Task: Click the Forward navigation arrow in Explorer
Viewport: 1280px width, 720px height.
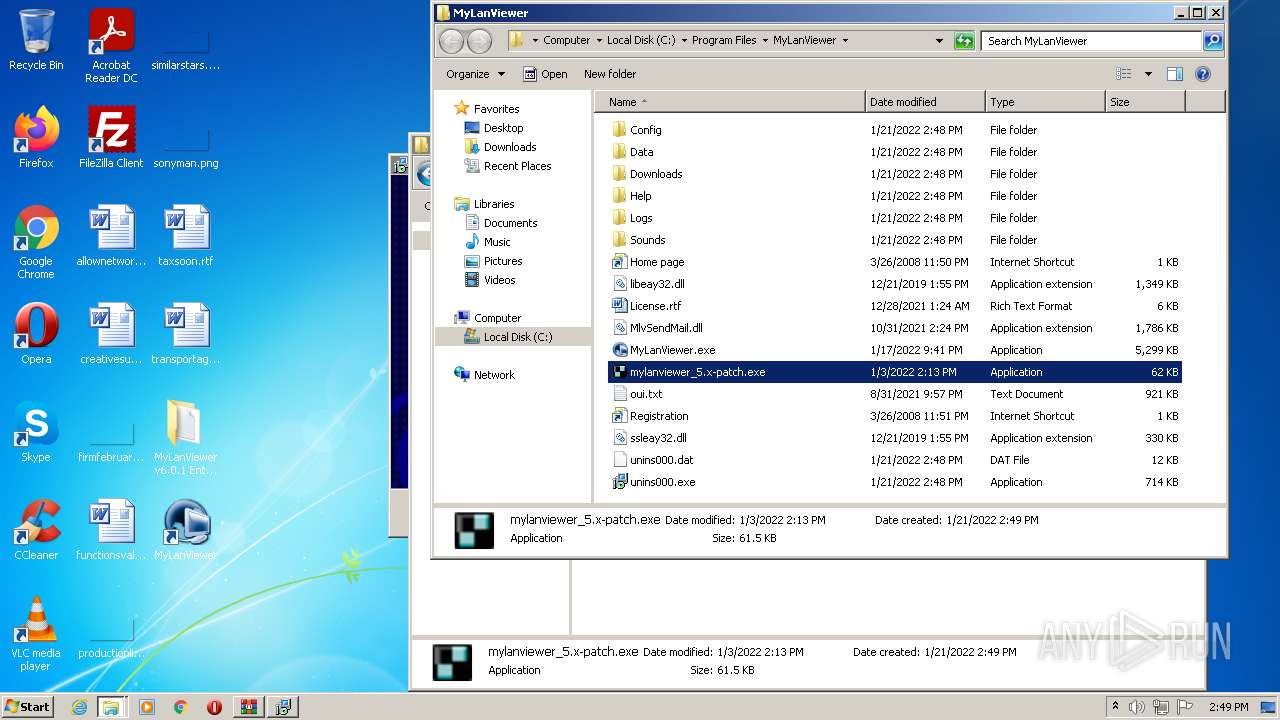Action: (x=480, y=41)
